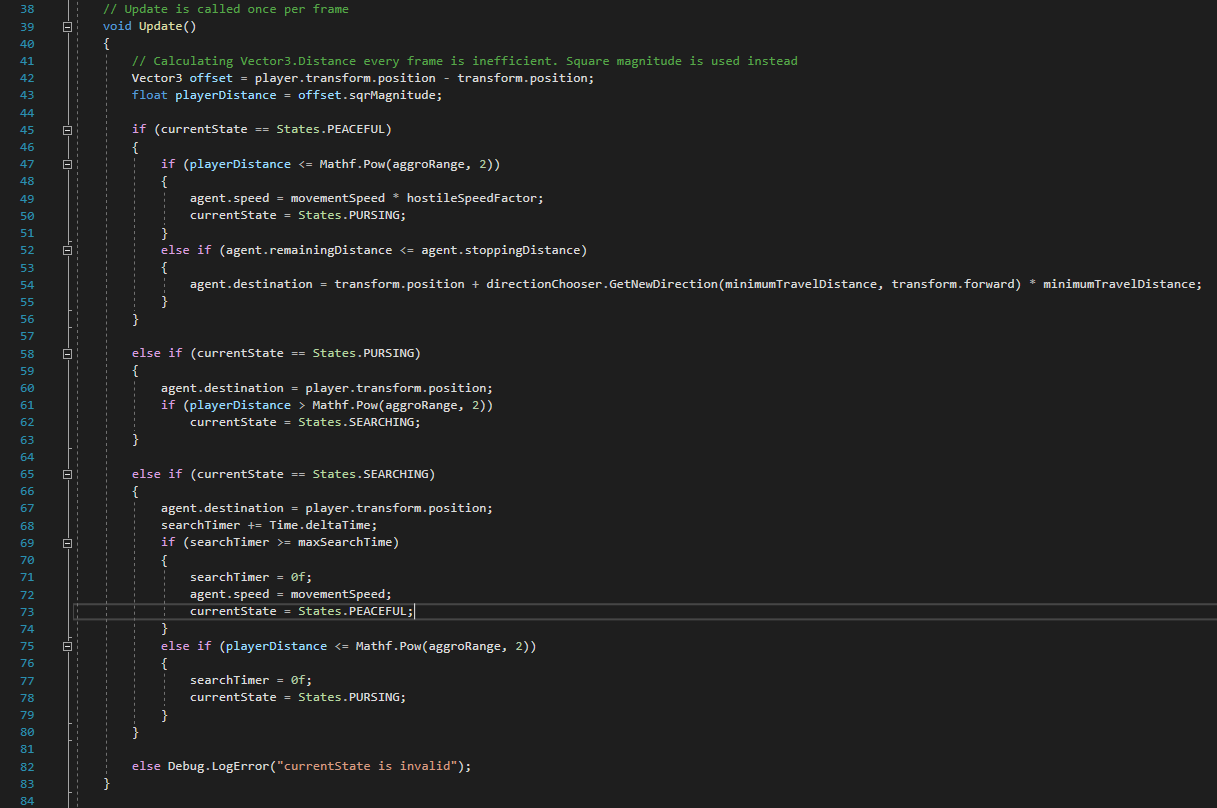Set a breakpoint beside line 60
The height and width of the screenshot is (808, 1217).
(x=10, y=387)
